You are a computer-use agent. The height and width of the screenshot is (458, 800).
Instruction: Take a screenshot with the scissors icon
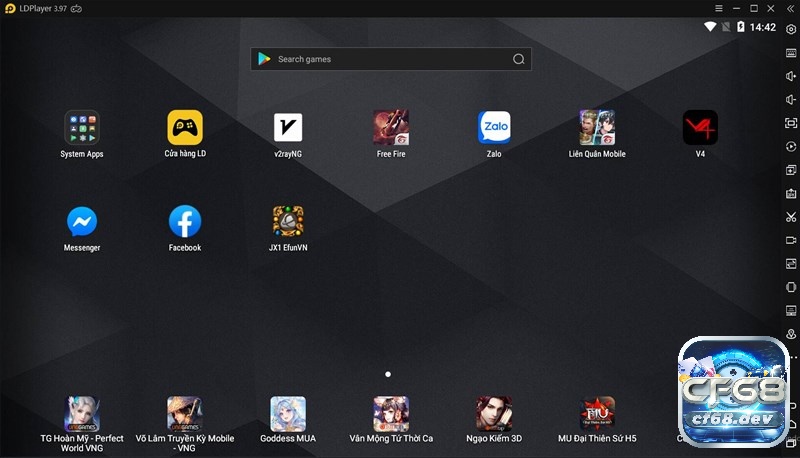tap(791, 217)
